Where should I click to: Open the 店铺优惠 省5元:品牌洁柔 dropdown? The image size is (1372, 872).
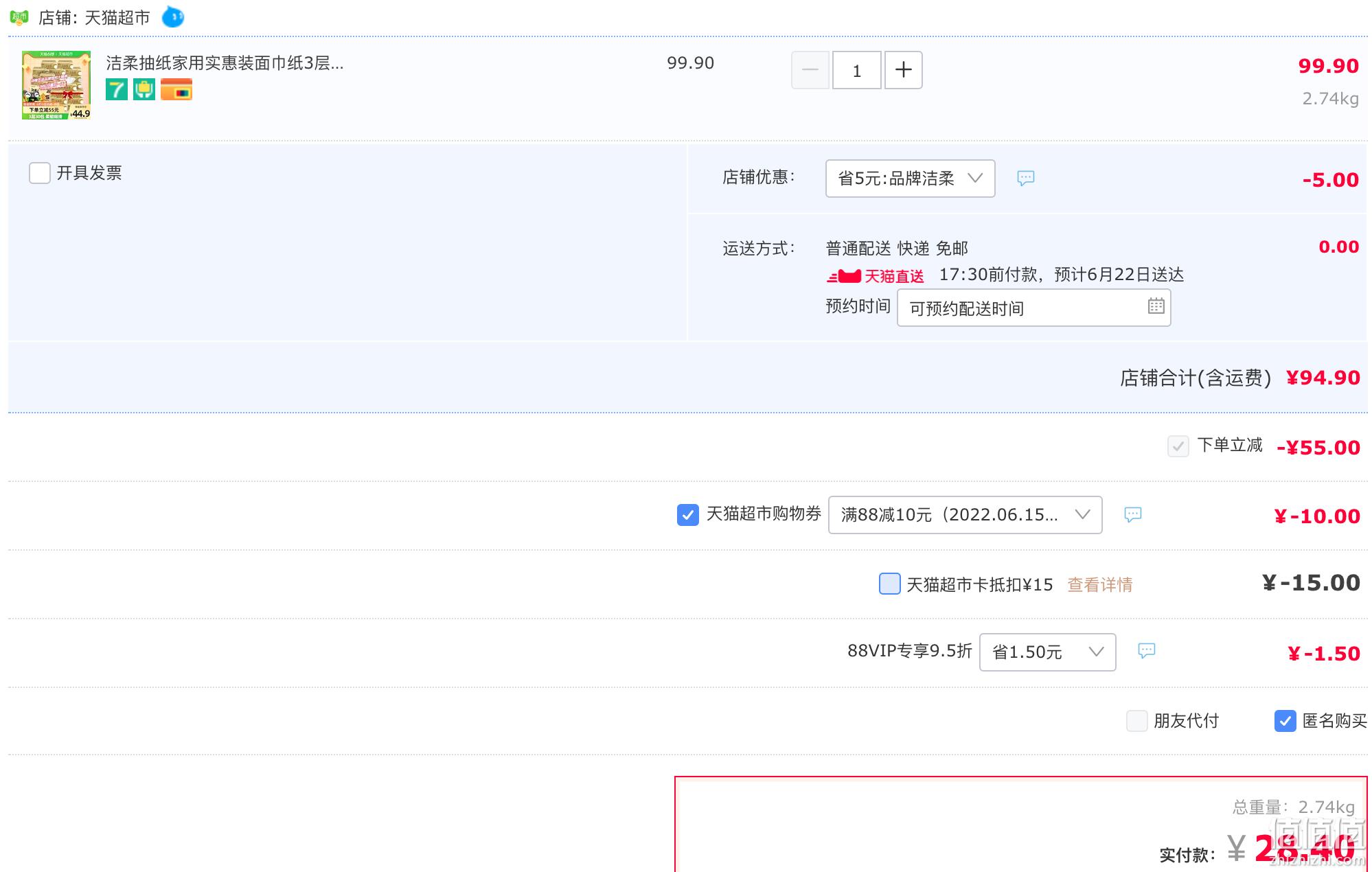click(x=911, y=179)
